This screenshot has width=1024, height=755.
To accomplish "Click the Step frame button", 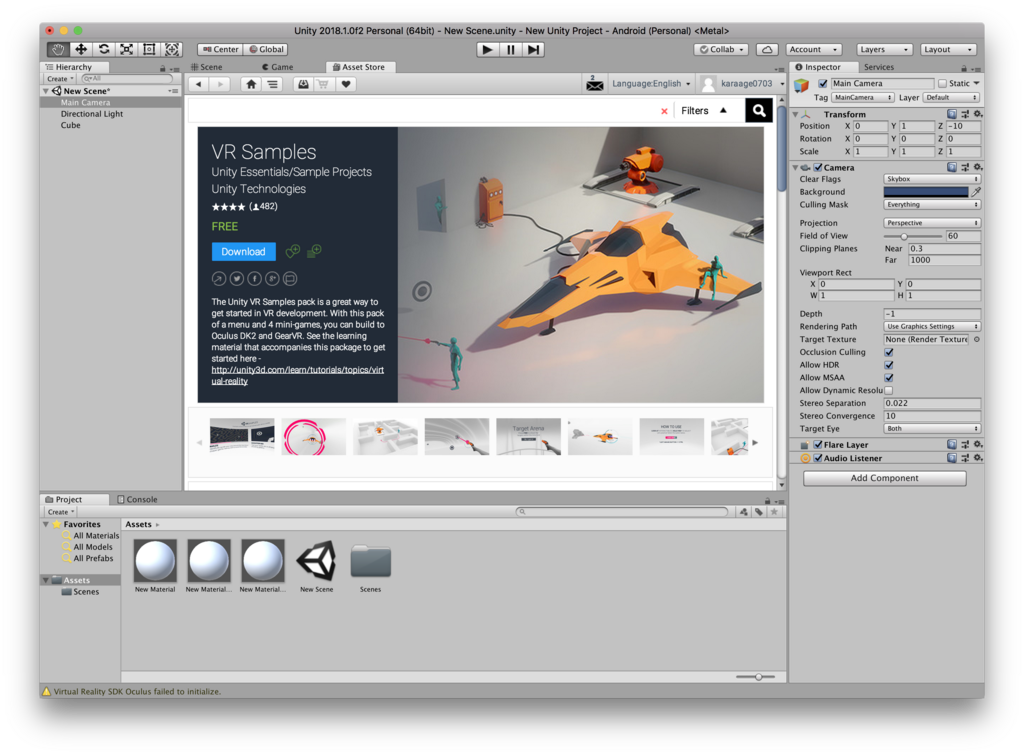I will (x=534, y=50).
